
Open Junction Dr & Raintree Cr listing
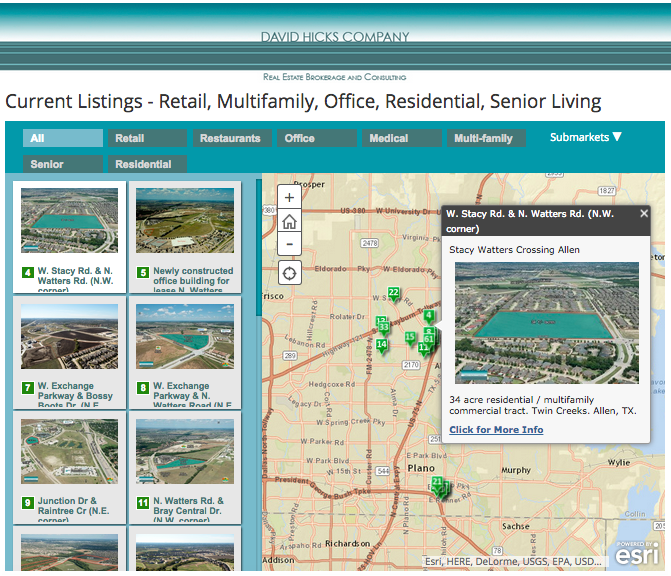(74, 509)
